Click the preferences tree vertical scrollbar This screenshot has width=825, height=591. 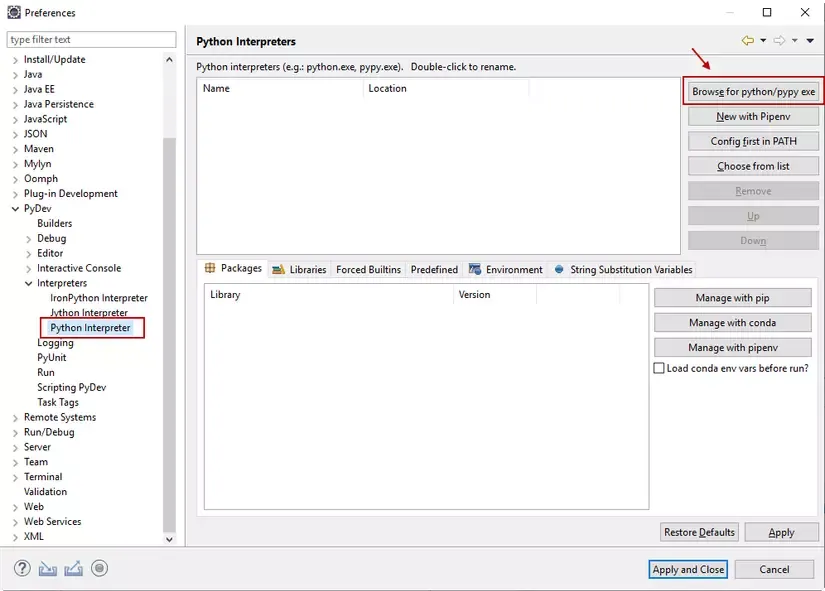tap(169, 300)
